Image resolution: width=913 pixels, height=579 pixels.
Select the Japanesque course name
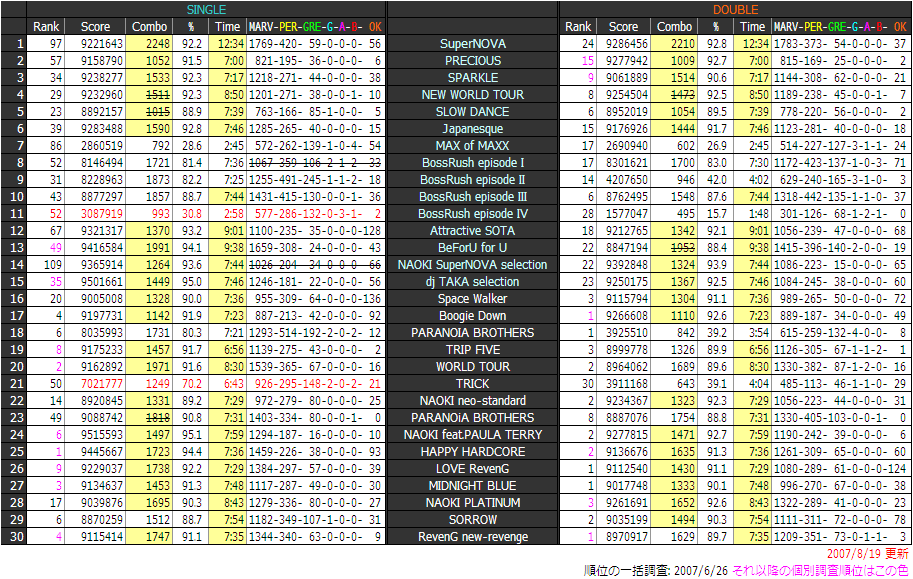pos(472,129)
